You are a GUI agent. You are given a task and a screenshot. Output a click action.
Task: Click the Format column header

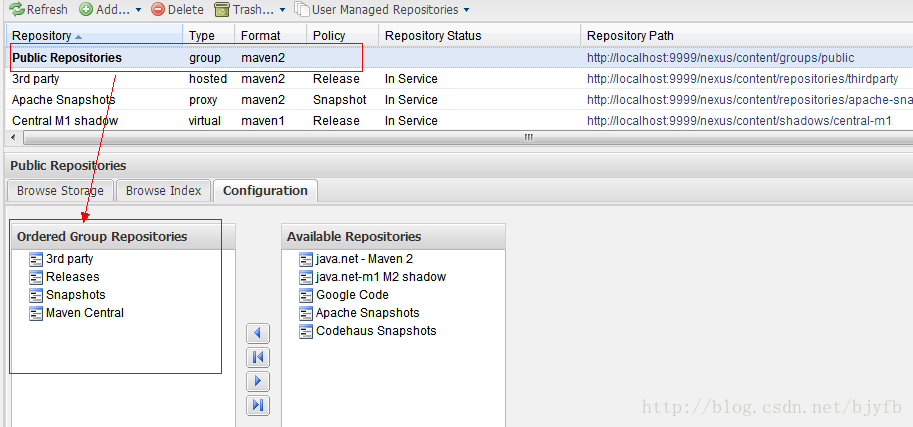tap(271, 36)
